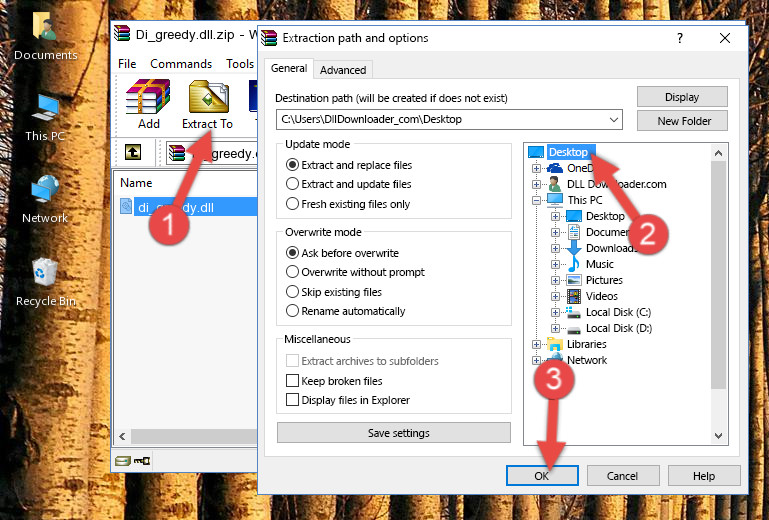769x520 pixels.
Task: Select Local Disk (C:) in tree
Action: pyautogui.click(x=618, y=312)
